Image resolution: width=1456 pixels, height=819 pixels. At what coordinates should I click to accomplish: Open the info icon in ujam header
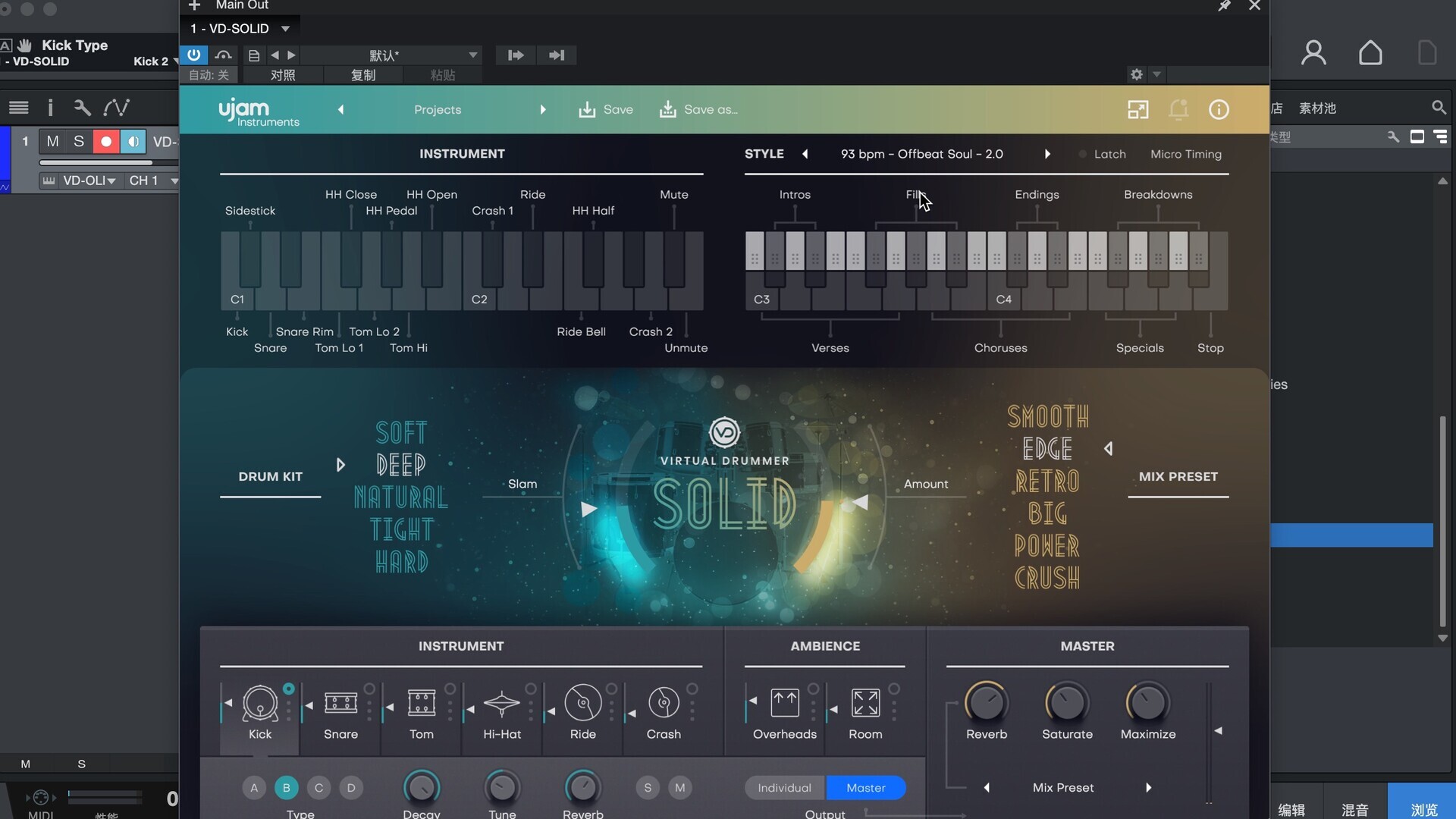[1219, 110]
